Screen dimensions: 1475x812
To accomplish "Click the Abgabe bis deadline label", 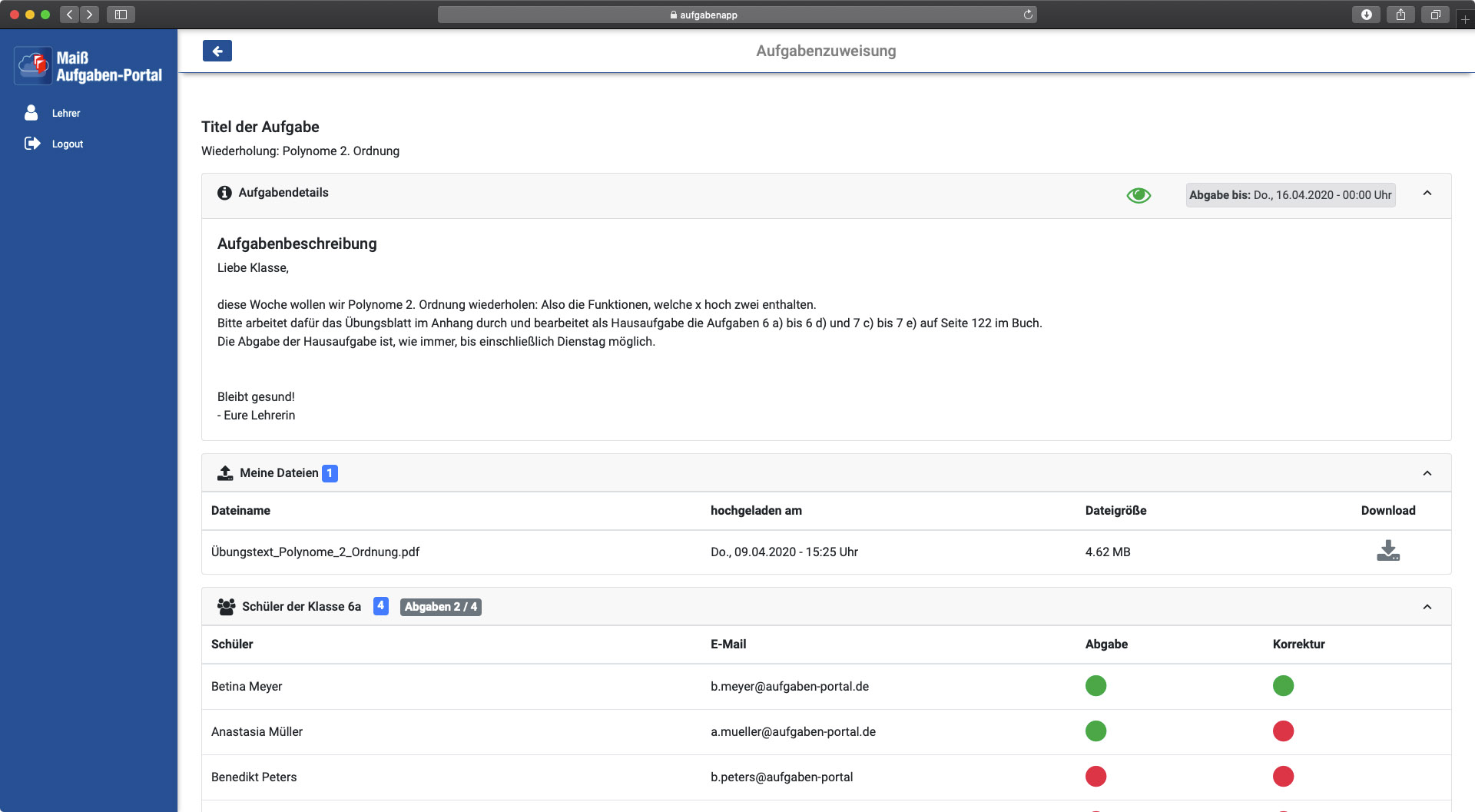I will 1291,195.
